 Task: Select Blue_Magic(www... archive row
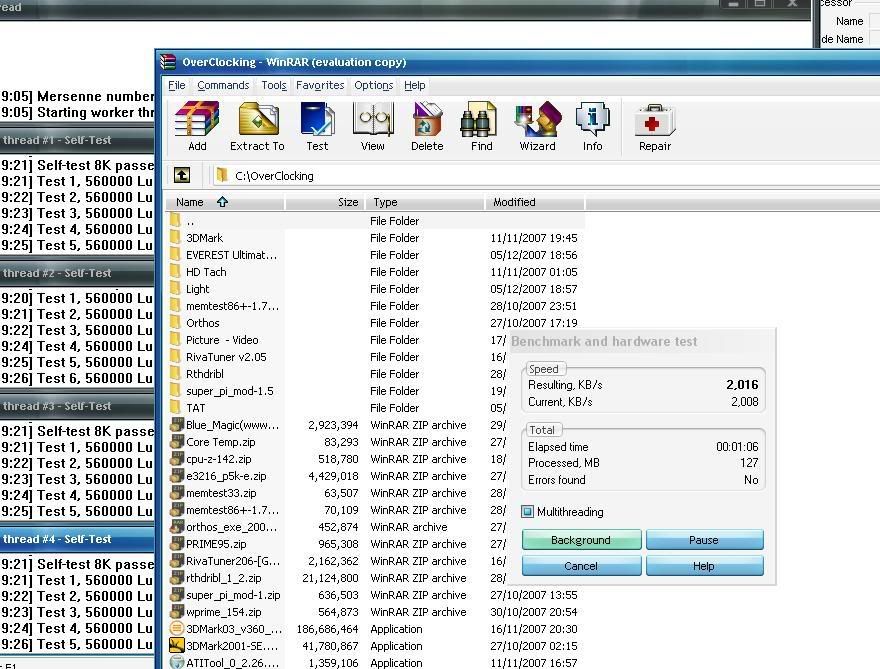[337, 425]
